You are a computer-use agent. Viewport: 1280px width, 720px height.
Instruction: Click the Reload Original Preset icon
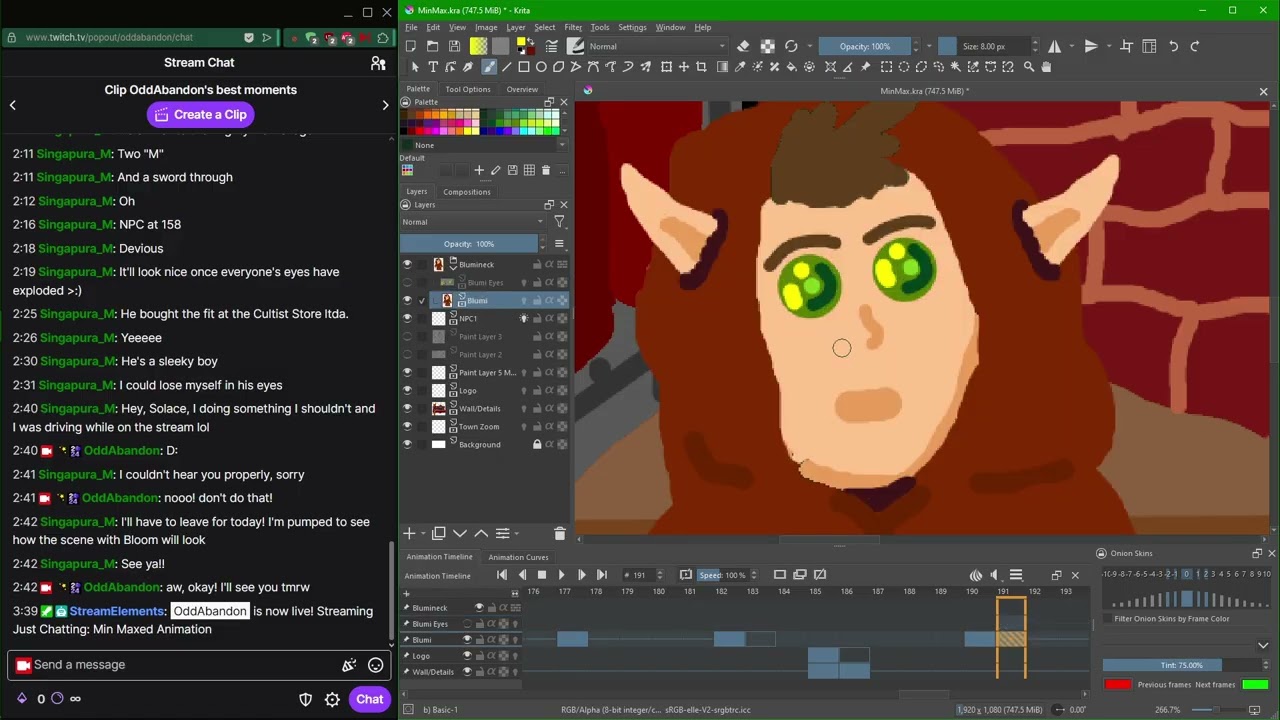791,46
